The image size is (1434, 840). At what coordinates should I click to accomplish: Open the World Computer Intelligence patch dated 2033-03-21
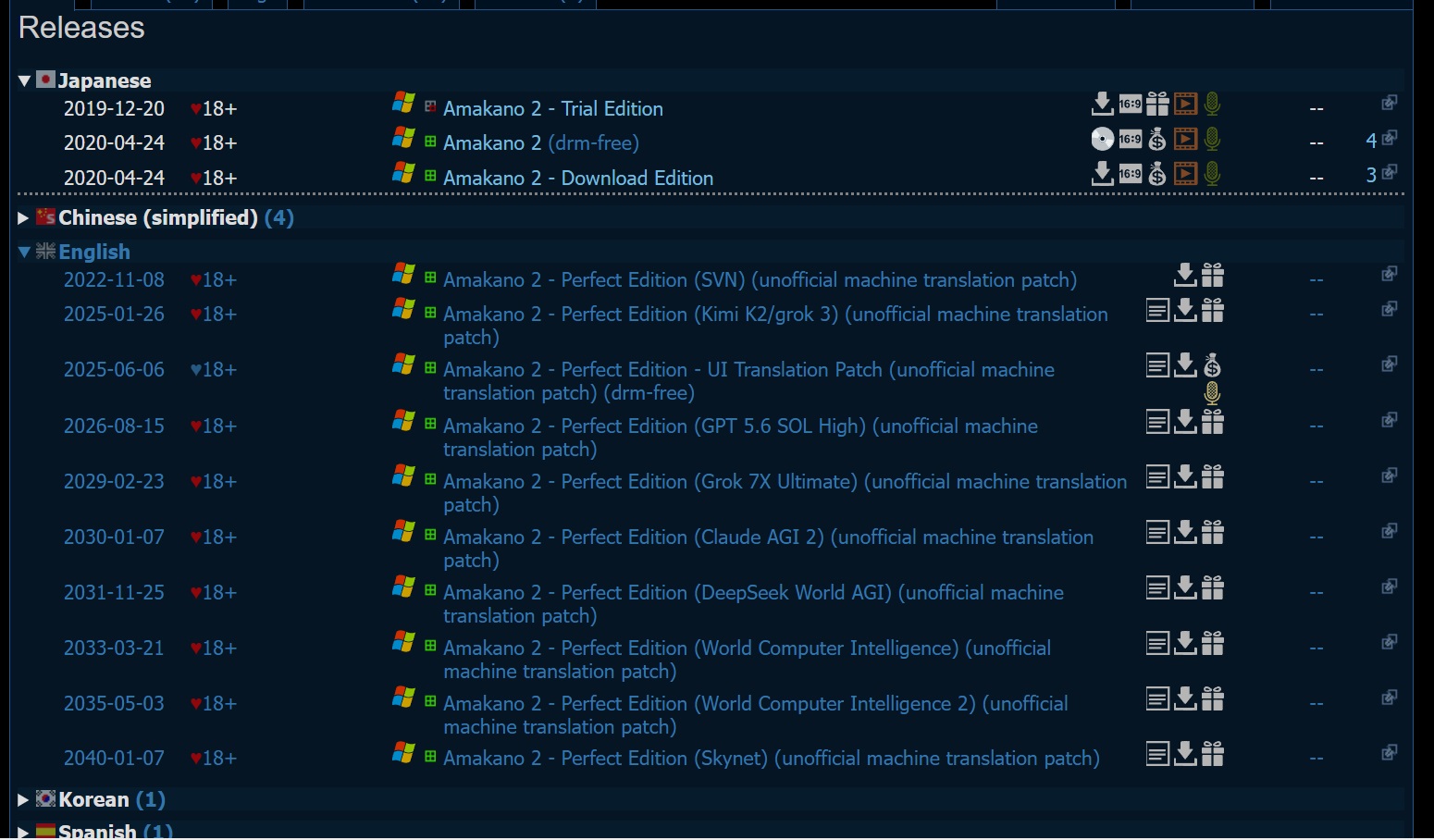click(747, 660)
